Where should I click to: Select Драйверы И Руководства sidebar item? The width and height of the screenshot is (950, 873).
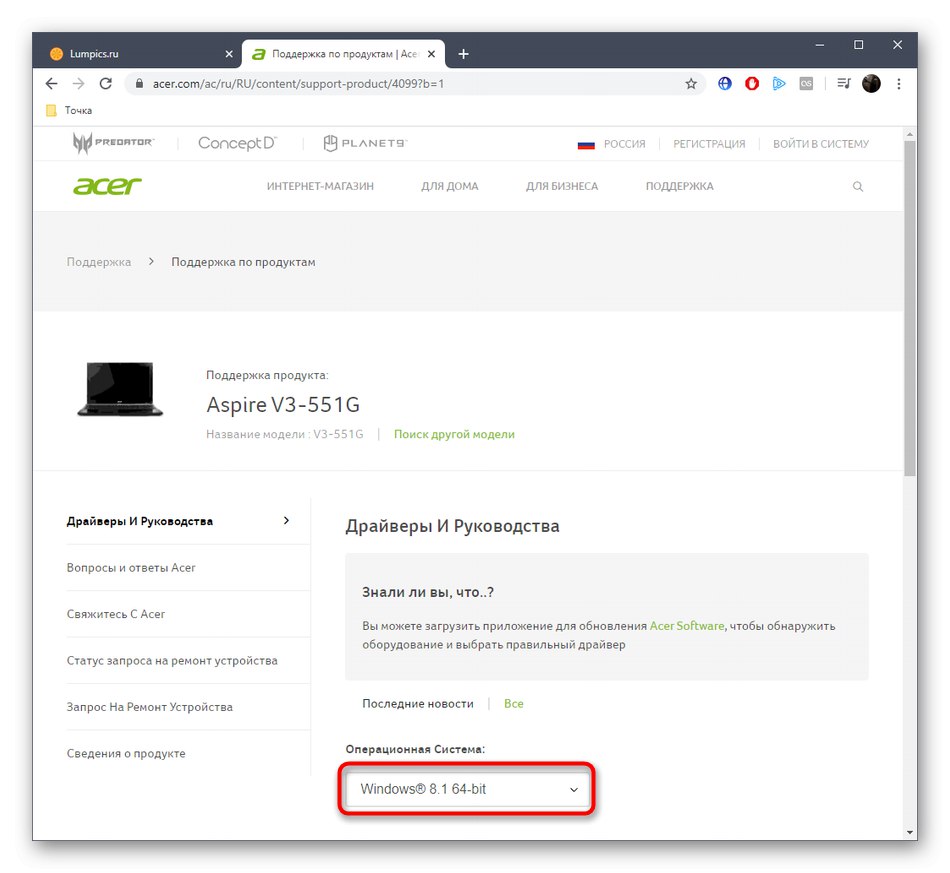[x=139, y=521]
